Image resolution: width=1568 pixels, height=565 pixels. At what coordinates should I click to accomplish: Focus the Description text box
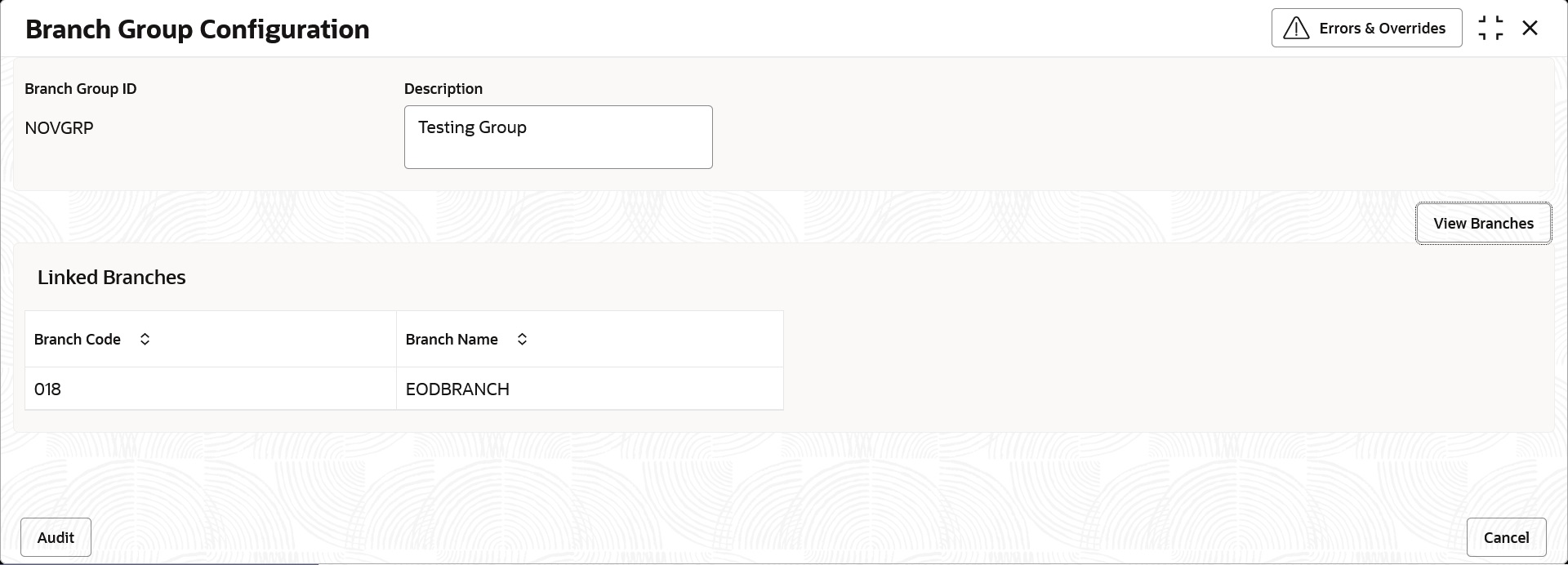(558, 137)
